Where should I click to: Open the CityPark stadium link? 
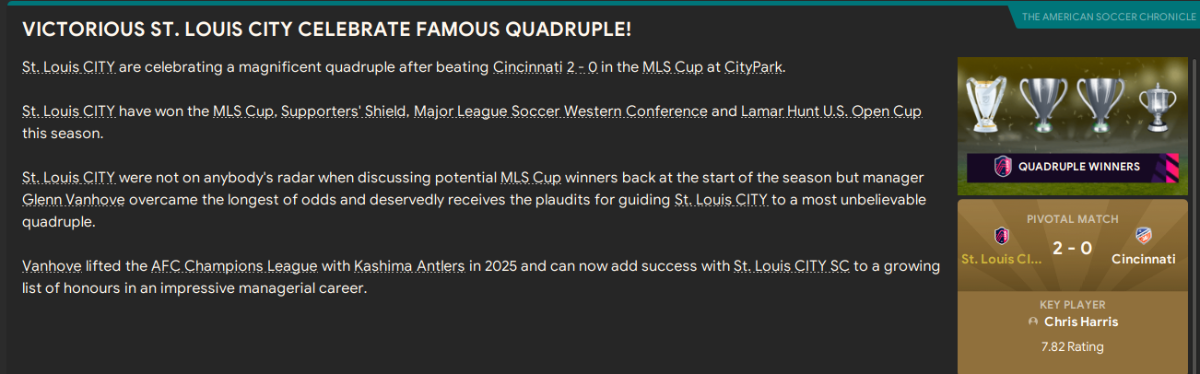[759, 67]
